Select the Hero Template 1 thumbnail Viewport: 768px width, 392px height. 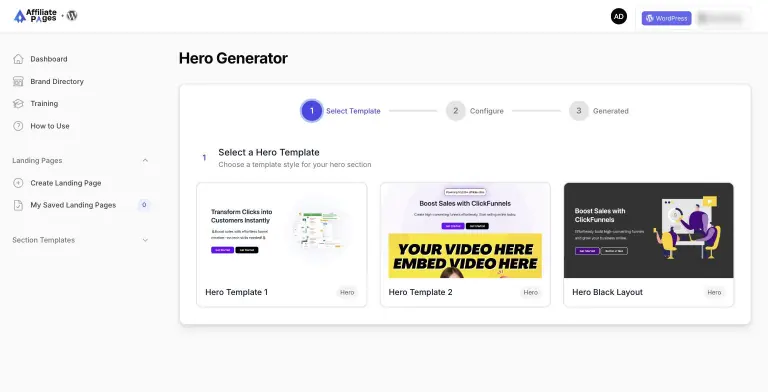[x=282, y=231]
